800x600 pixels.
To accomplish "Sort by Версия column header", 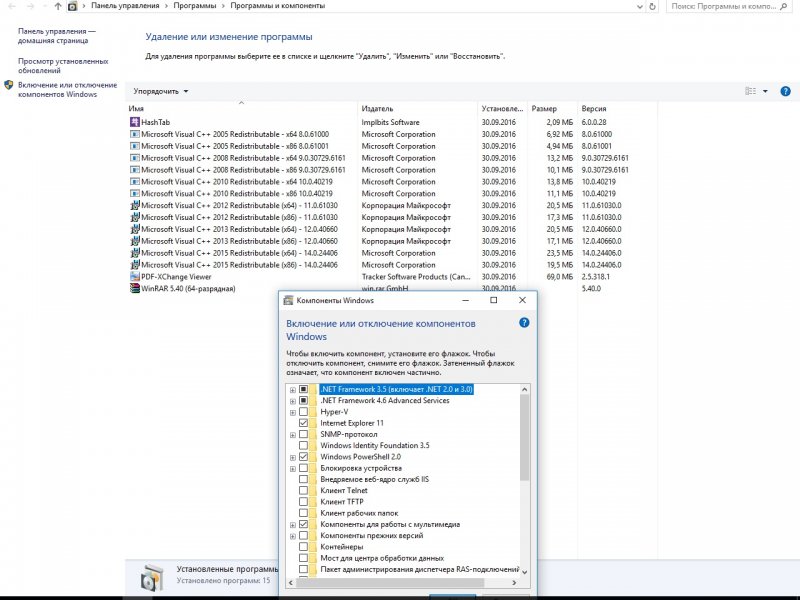I will pyautogui.click(x=617, y=108).
